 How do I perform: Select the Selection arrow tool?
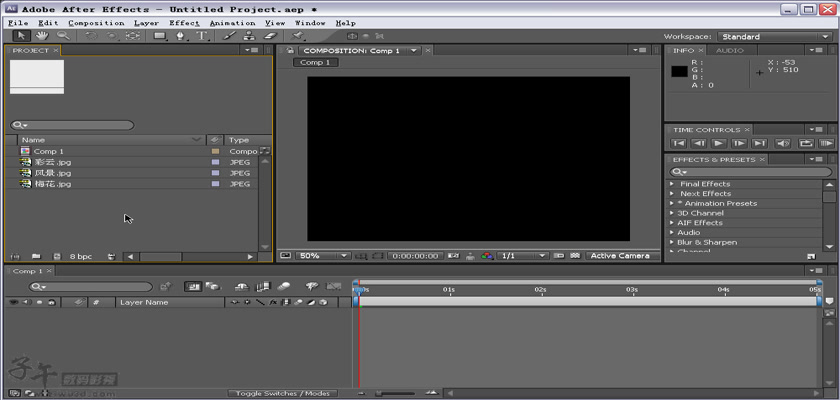[x=21, y=36]
